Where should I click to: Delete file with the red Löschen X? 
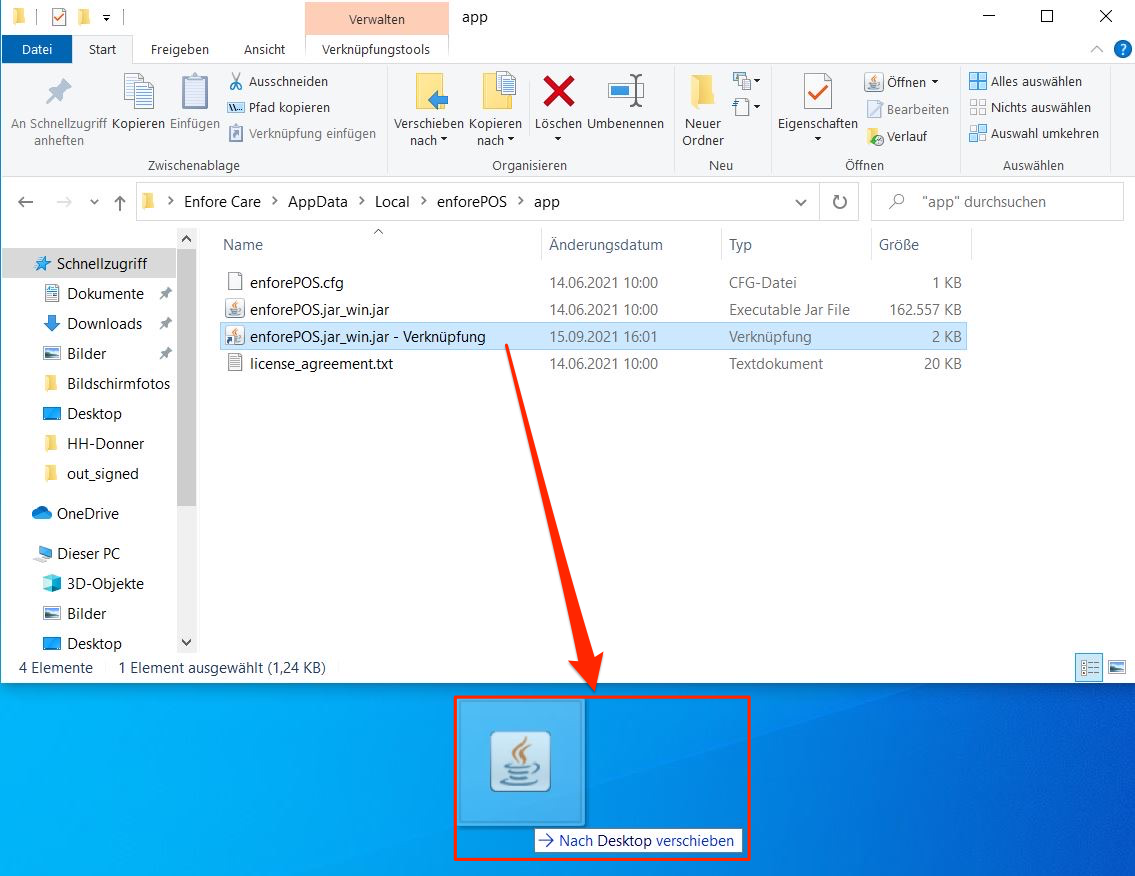[x=558, y=91]
